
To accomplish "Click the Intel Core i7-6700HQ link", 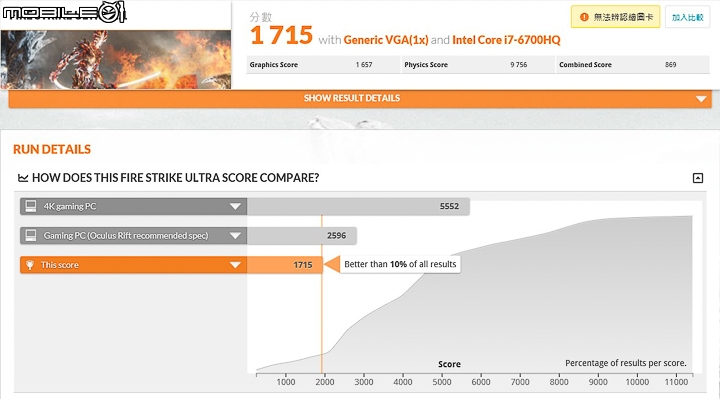I will [x=506, y=40].
